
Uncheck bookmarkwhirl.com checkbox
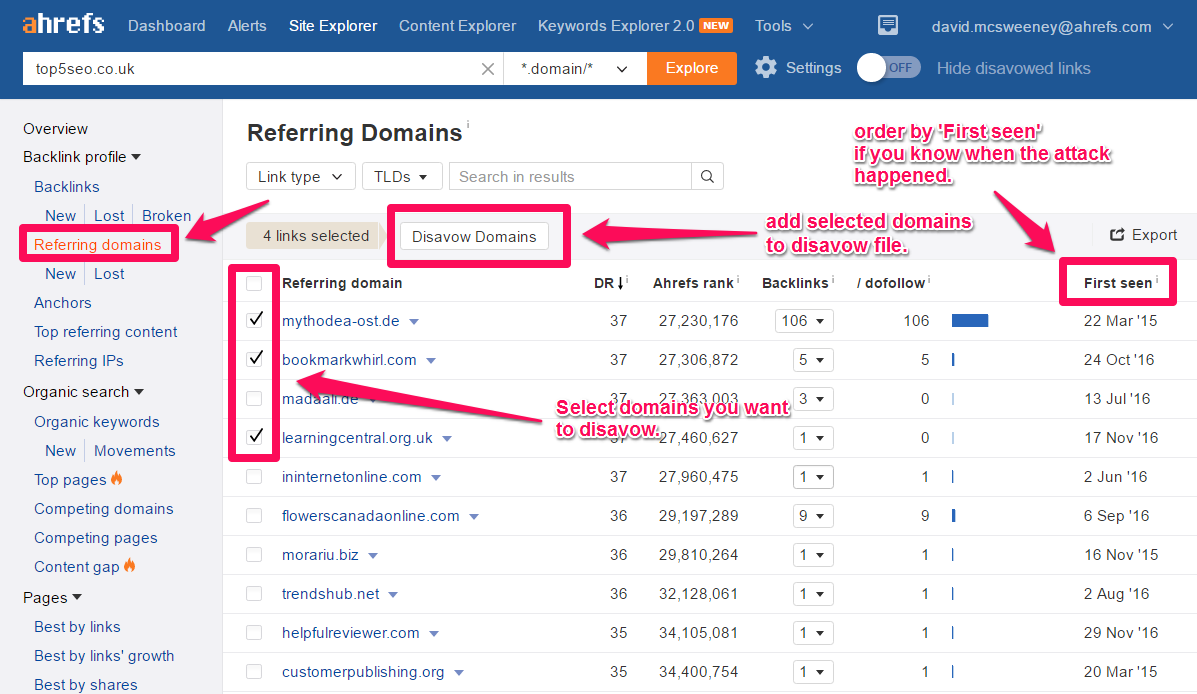click(254, 360)
